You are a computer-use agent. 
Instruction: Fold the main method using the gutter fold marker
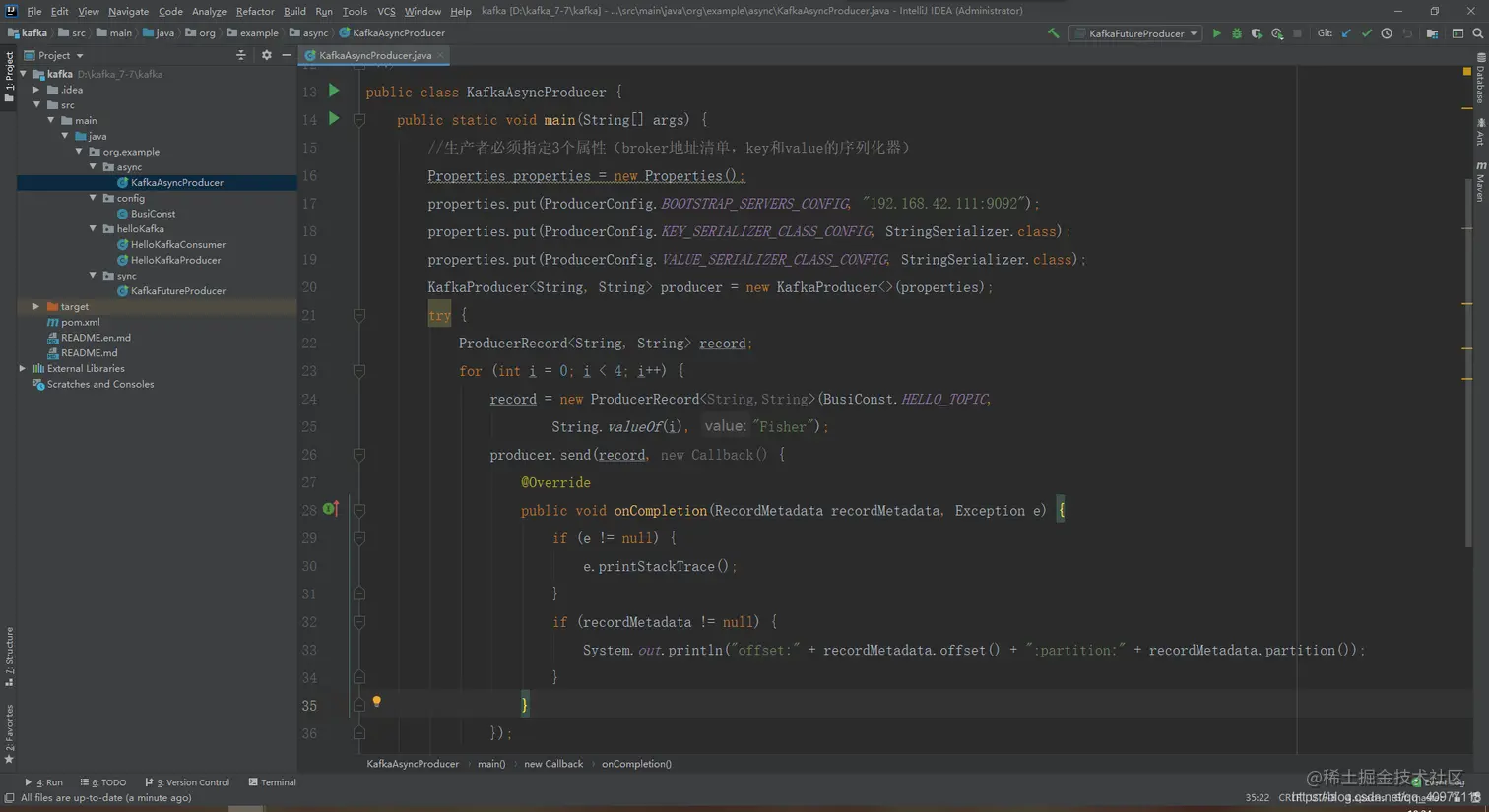[359, 120]
